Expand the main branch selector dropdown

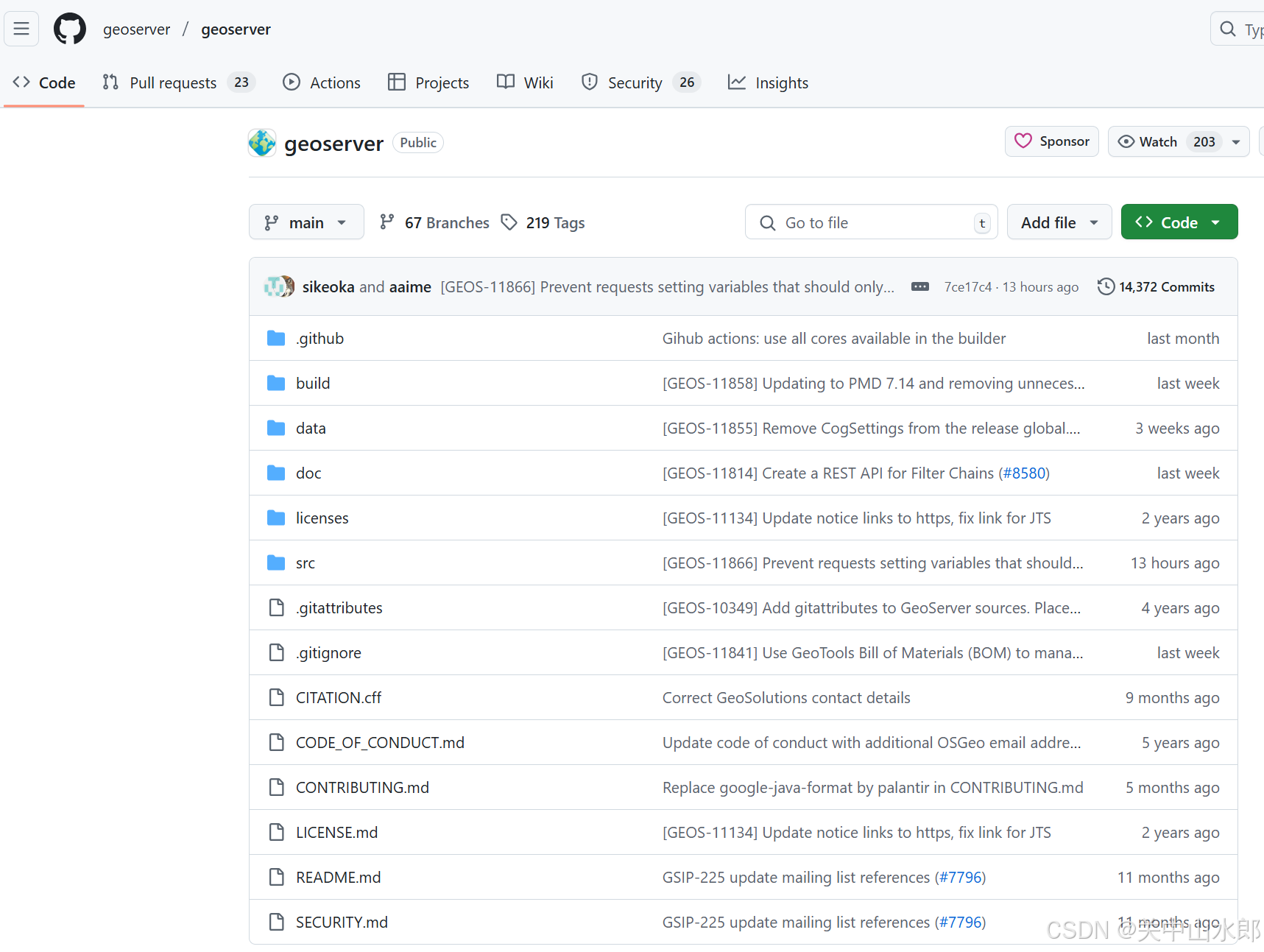tap(342, 222)
